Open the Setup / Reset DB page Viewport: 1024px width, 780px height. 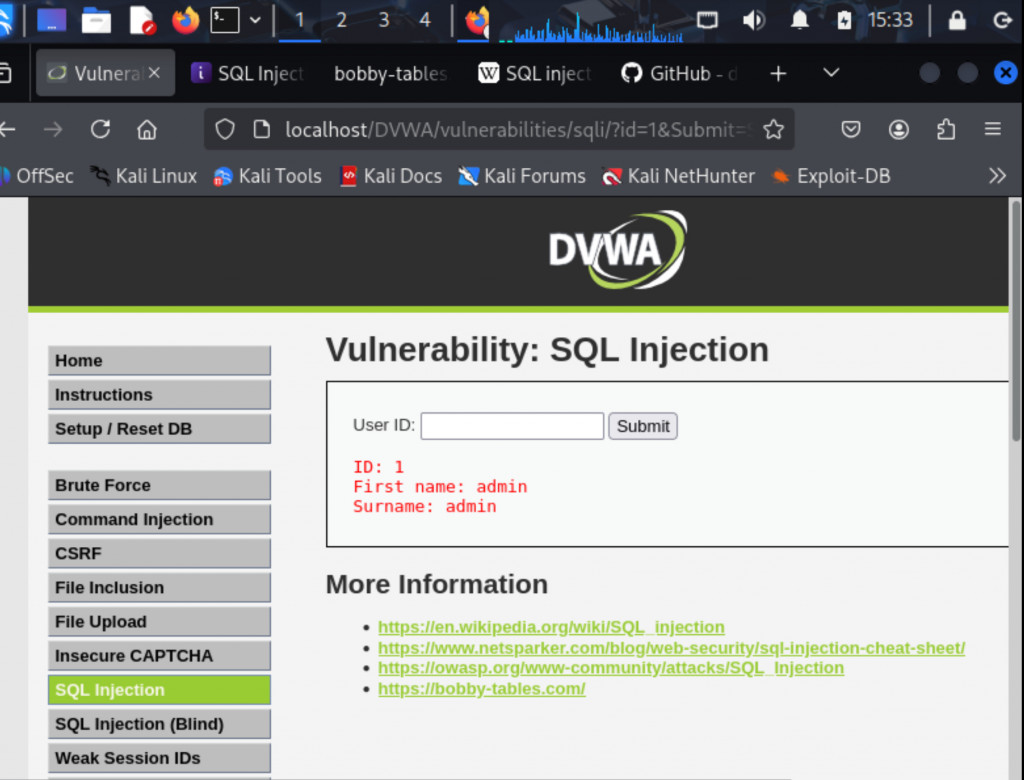(x=159, y=429)
